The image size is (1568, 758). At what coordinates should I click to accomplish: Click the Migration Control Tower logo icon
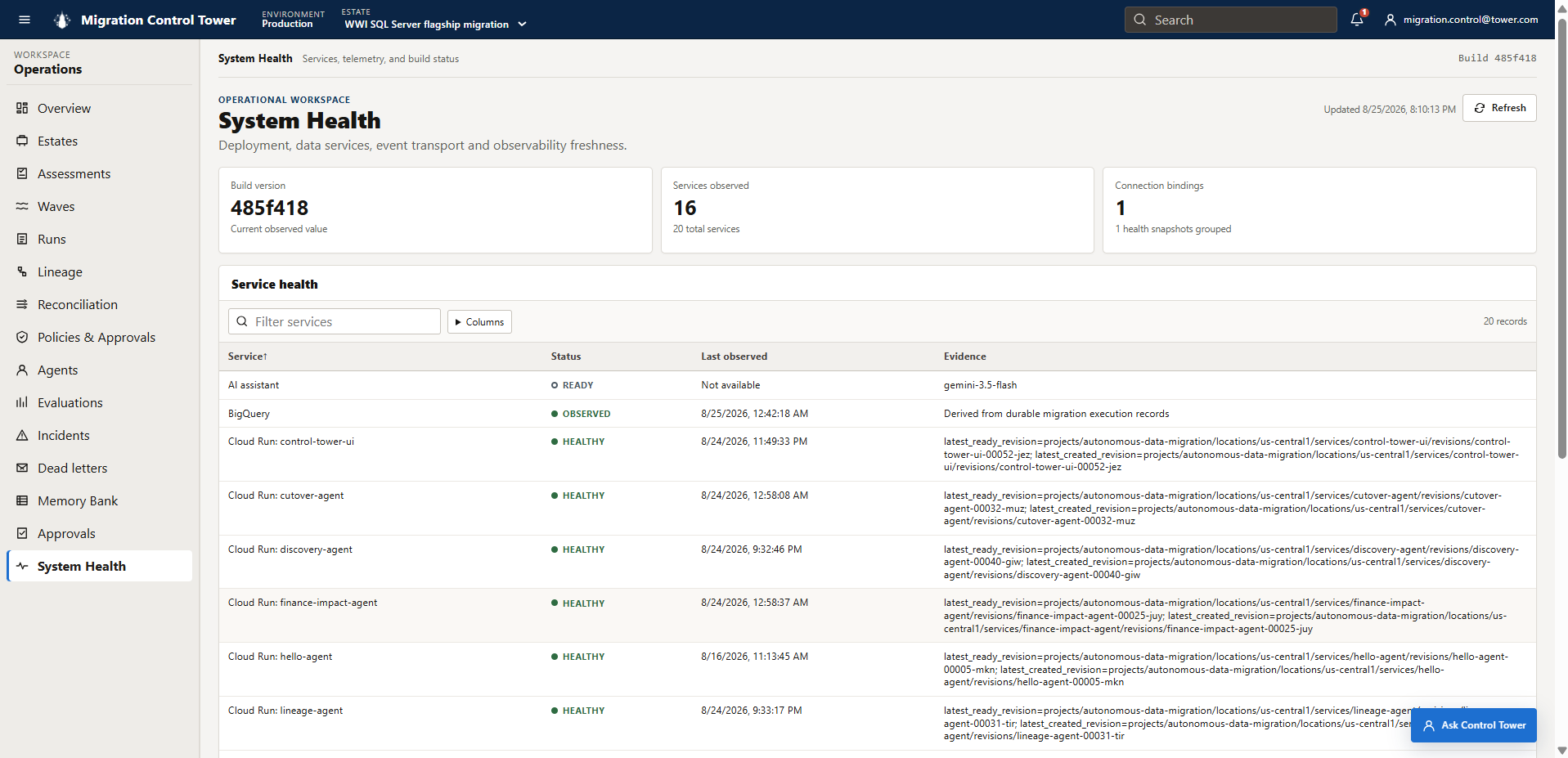tap(62, 20)
